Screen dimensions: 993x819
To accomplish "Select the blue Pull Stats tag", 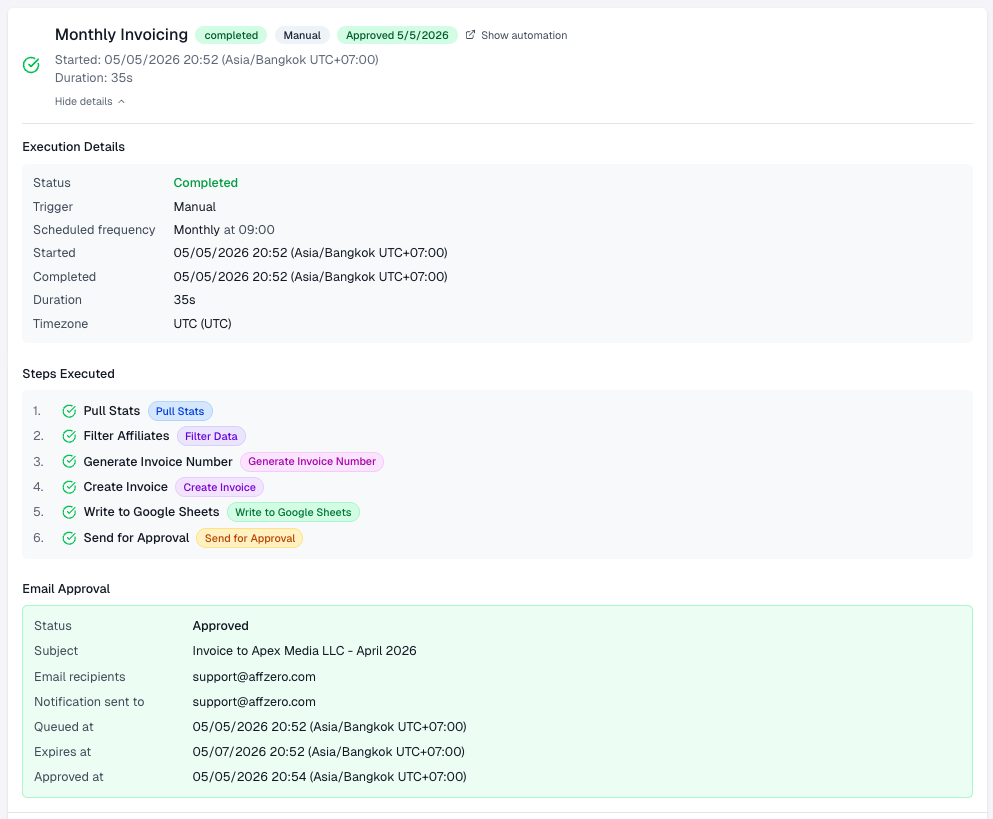I will (180, 411).
